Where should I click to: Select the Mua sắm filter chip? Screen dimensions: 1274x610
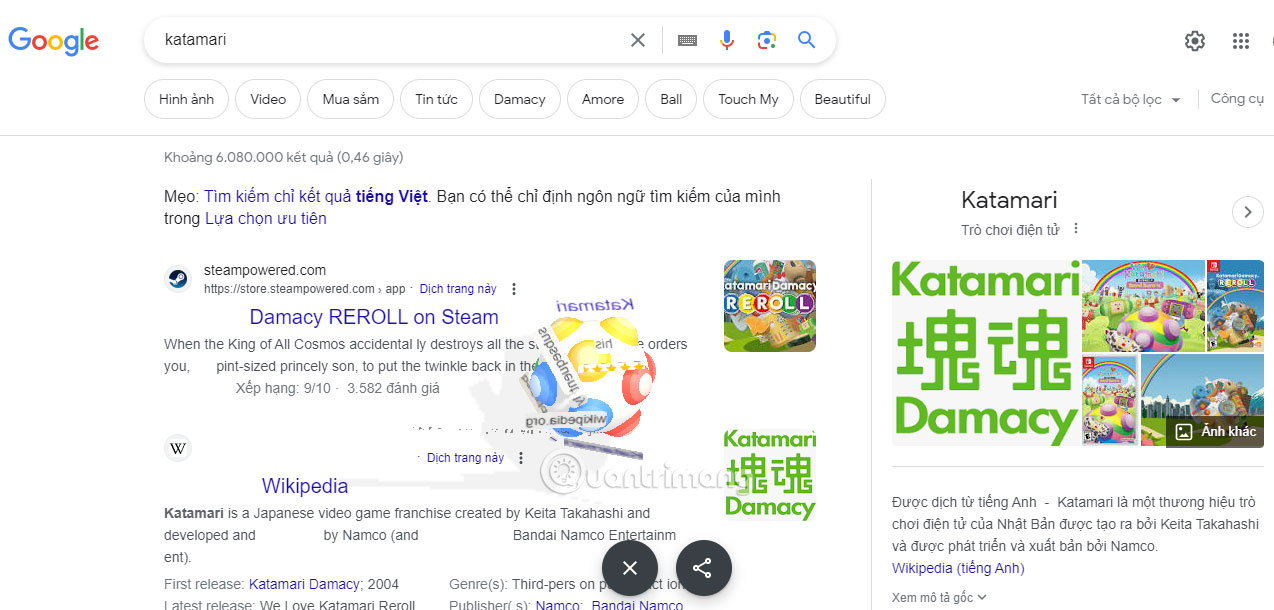[351, 99]
